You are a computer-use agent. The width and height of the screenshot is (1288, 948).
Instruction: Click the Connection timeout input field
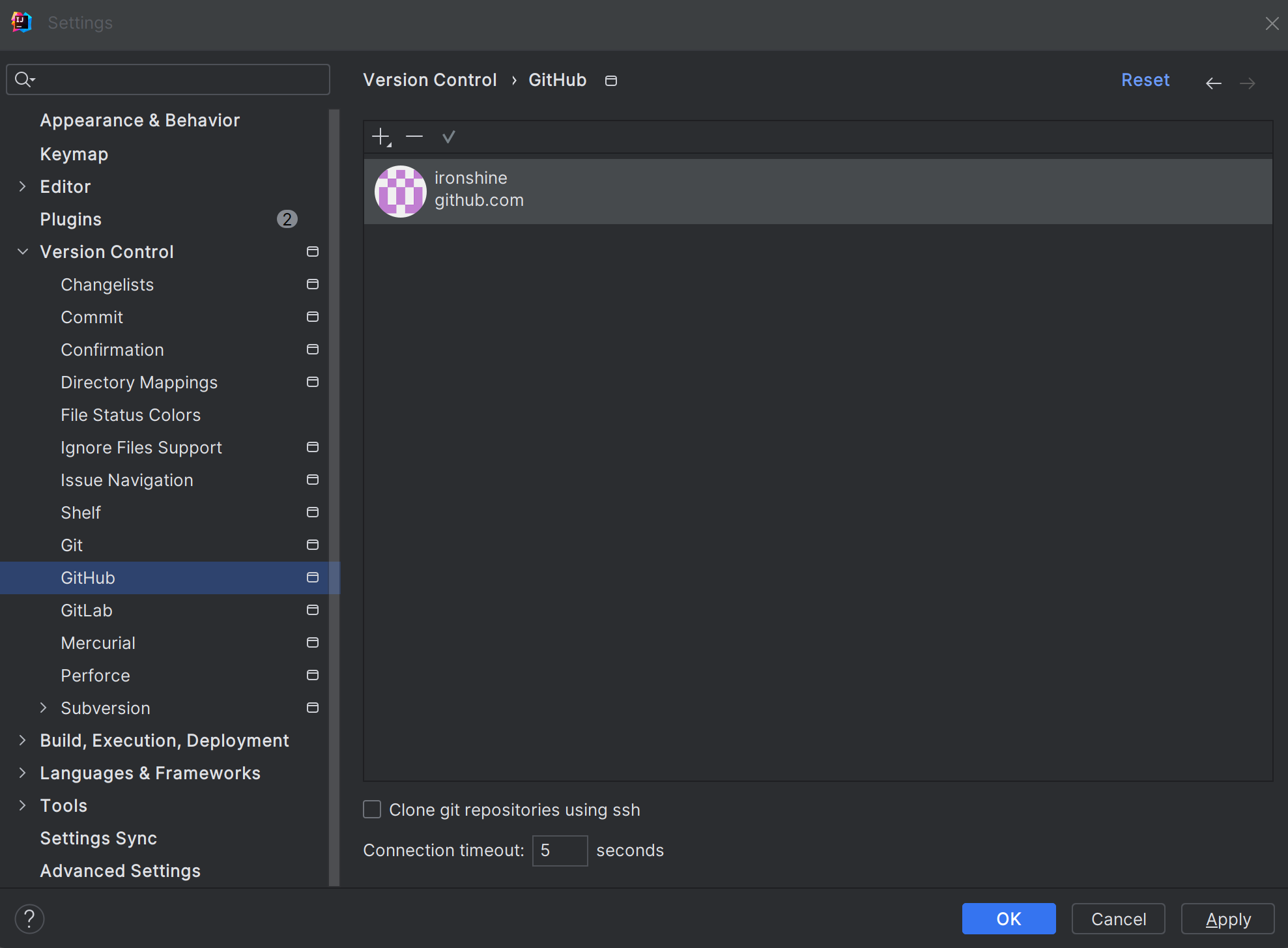560,850
